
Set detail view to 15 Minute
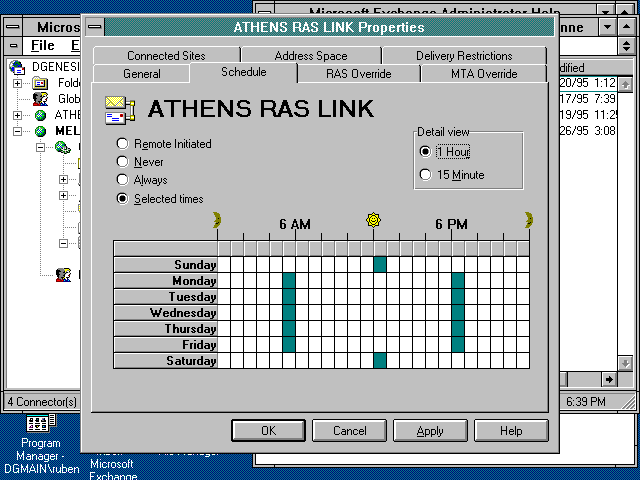[452, 175]
